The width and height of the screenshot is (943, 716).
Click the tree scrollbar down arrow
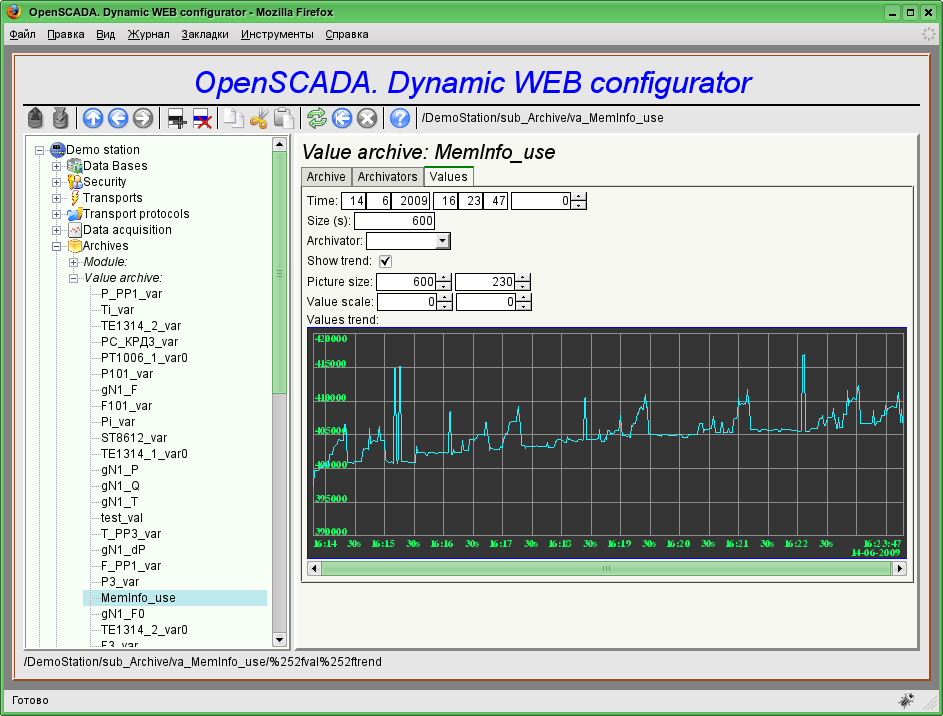click(x=279, y=639)
